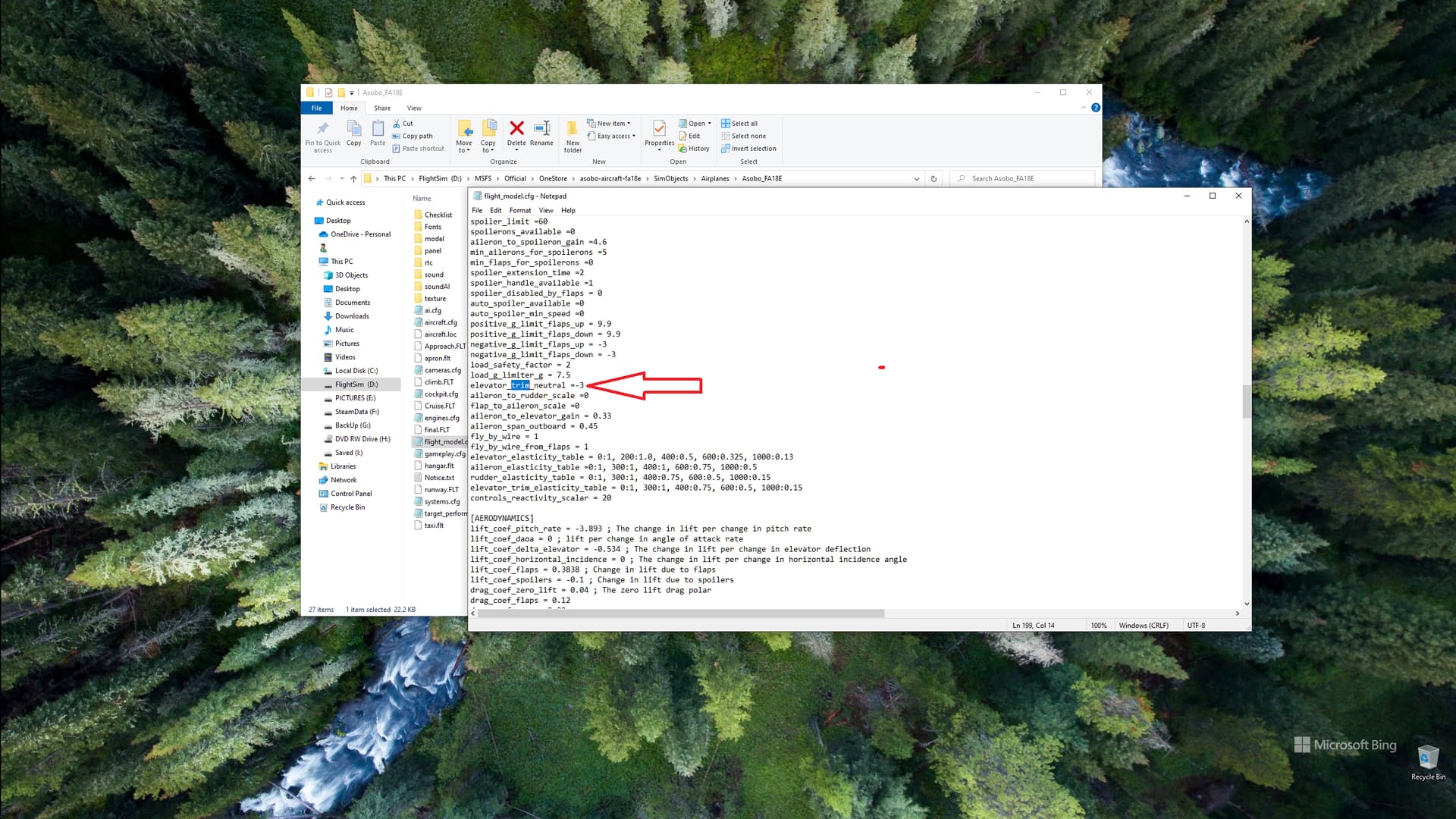
Task: Open the address bar history dropdown
Action: point(916,179)
